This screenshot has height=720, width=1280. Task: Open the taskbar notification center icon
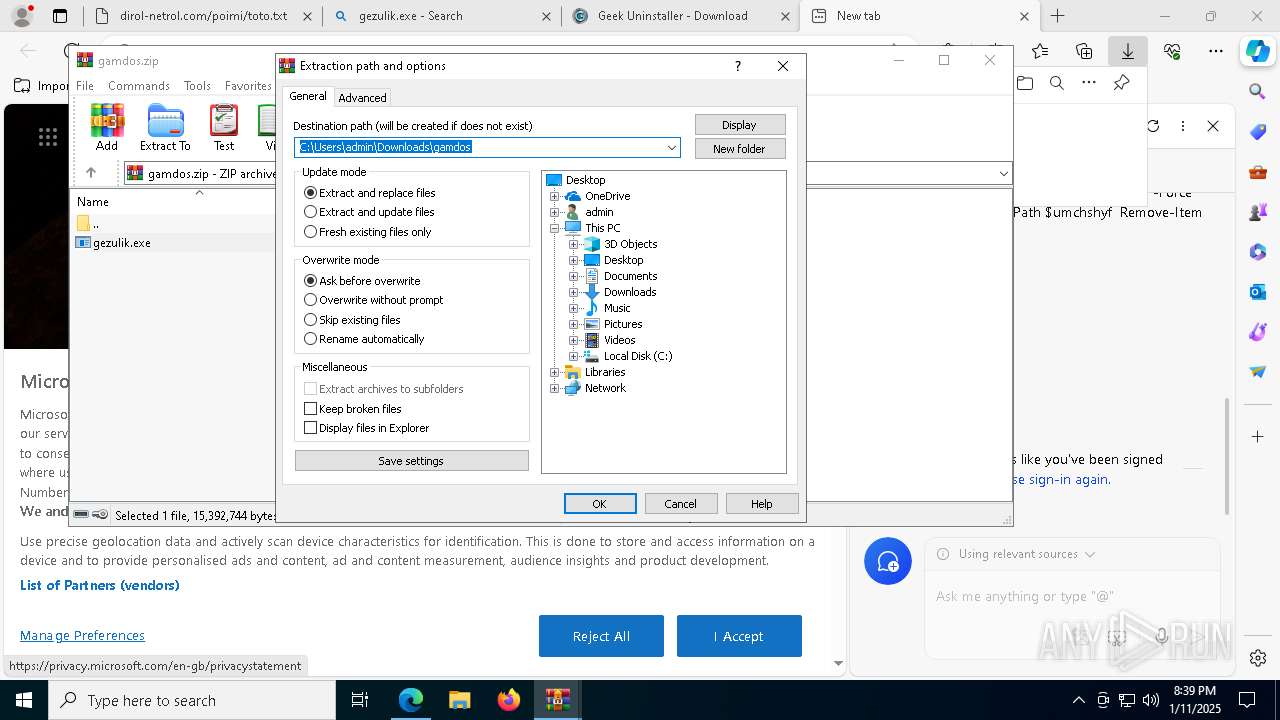pyautogui.click(x=1247, y=700)
